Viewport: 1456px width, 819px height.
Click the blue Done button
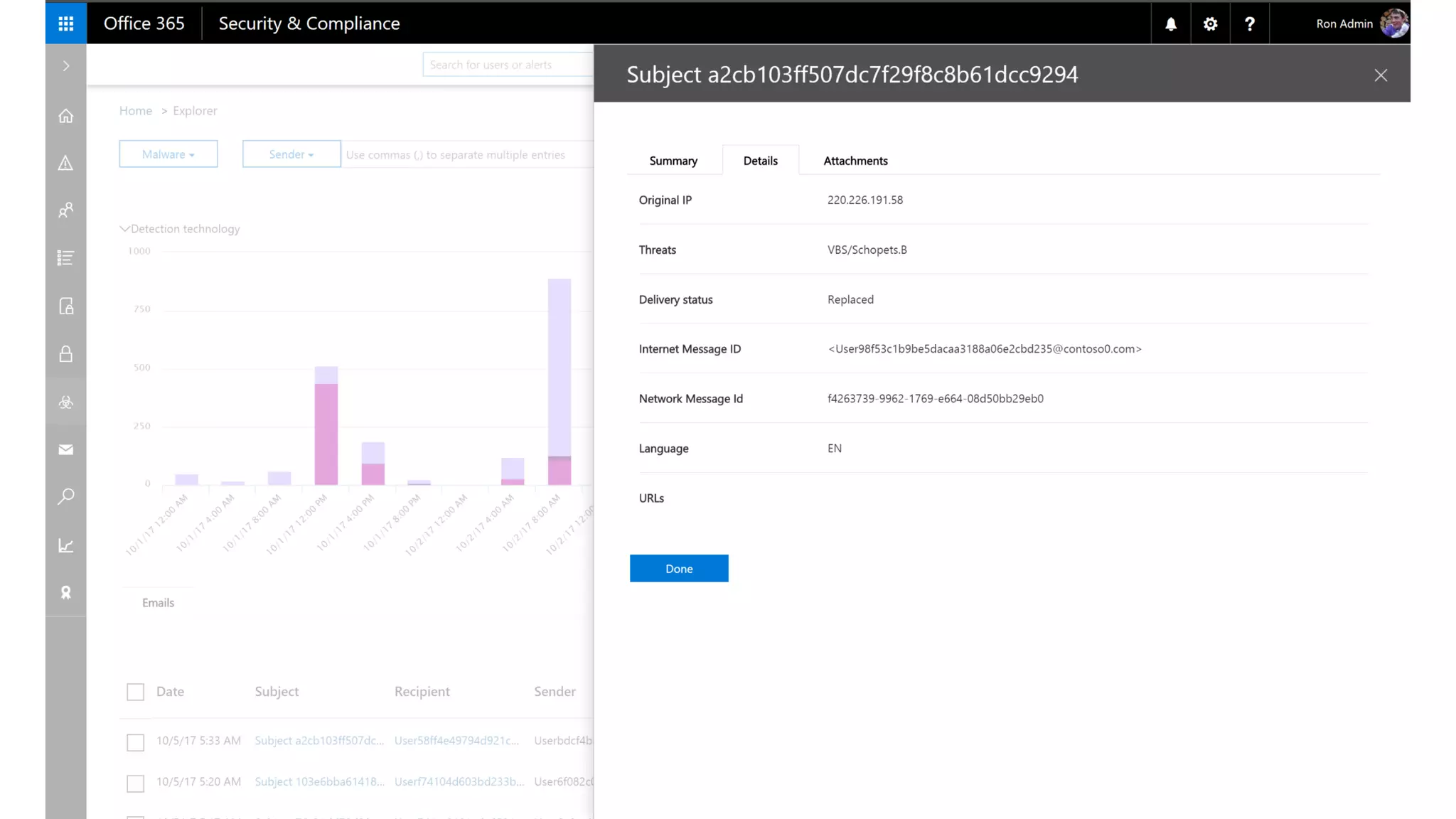tap(678, 569)
